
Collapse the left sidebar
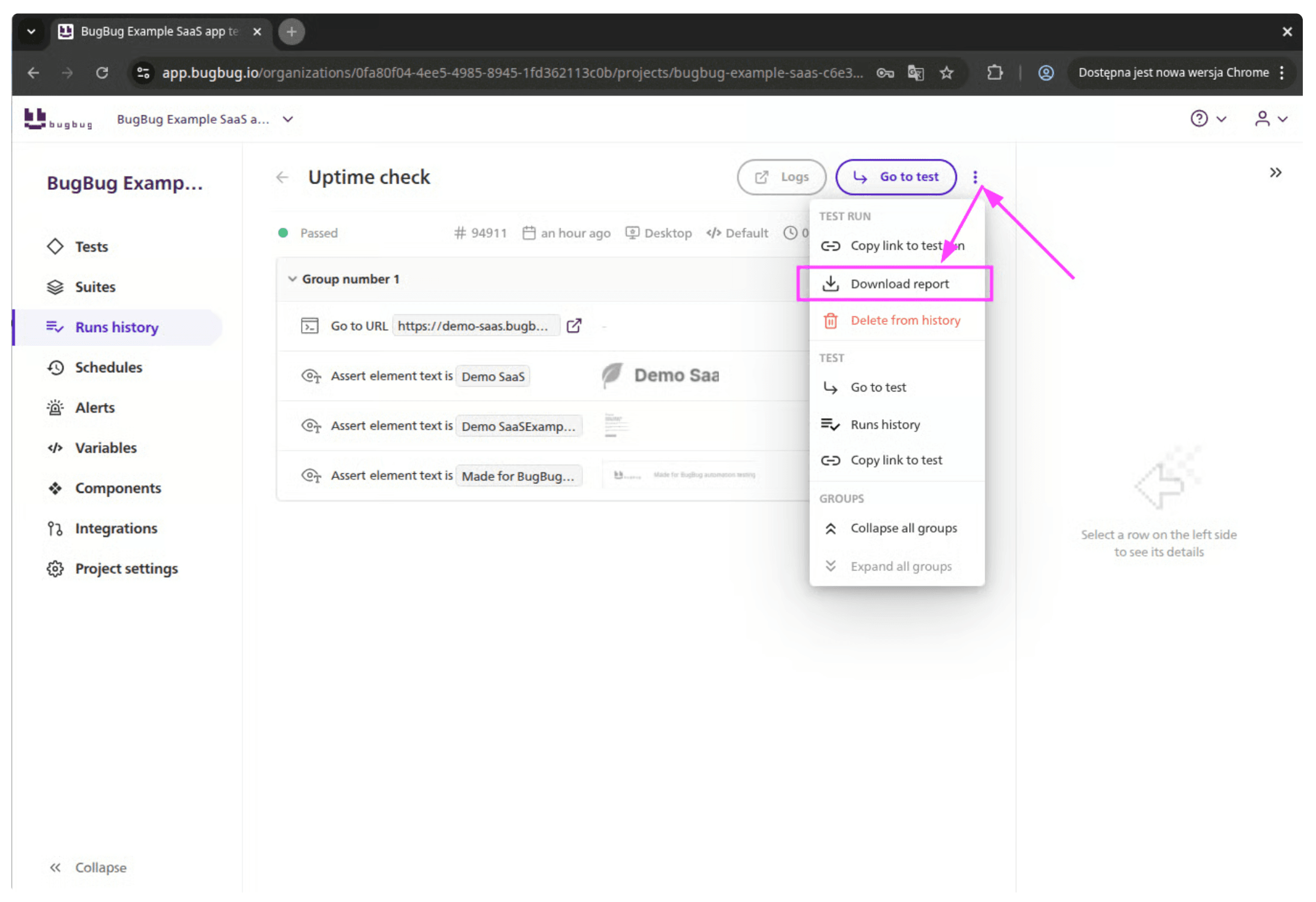coord(88,867)
